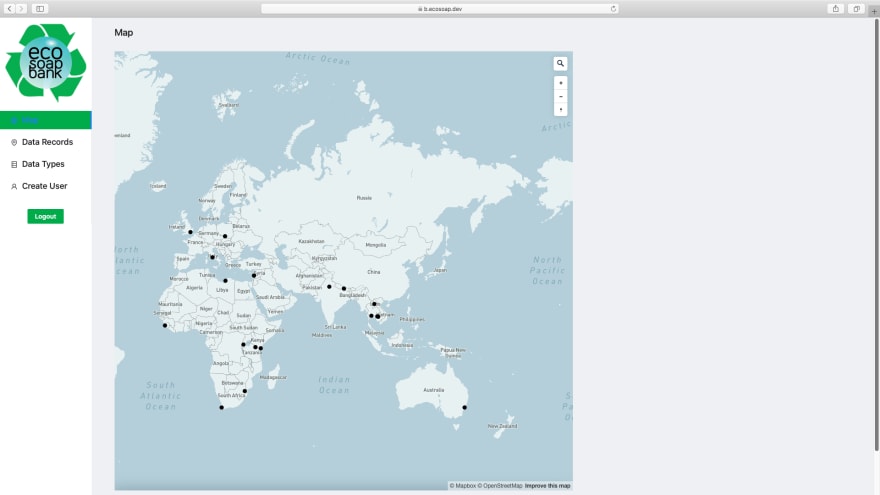
Task: Click the Safari address bar
Action: click(x=440, y=8)
